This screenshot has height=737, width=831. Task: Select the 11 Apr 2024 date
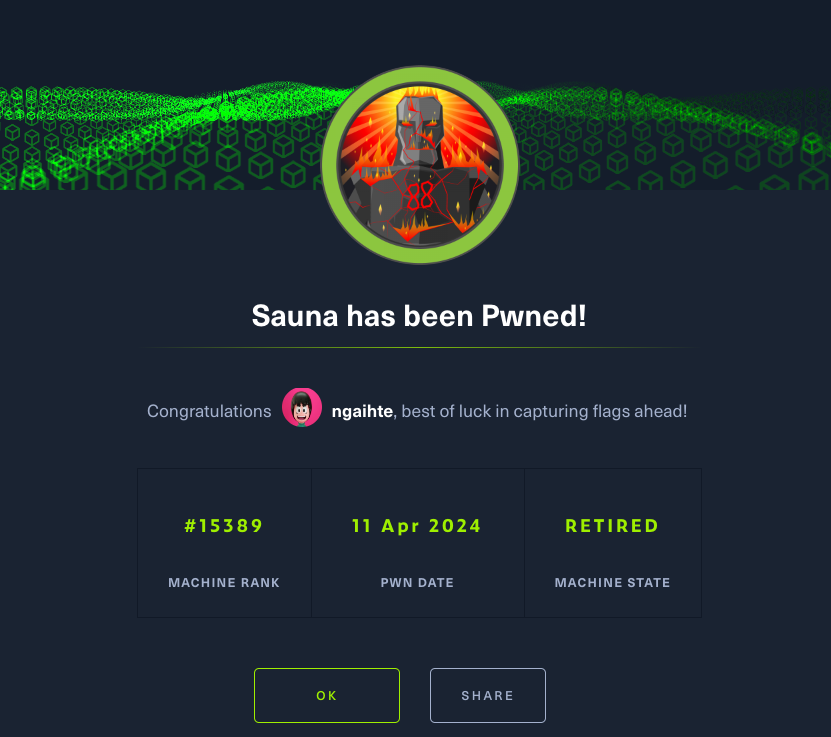pos(417,526)
